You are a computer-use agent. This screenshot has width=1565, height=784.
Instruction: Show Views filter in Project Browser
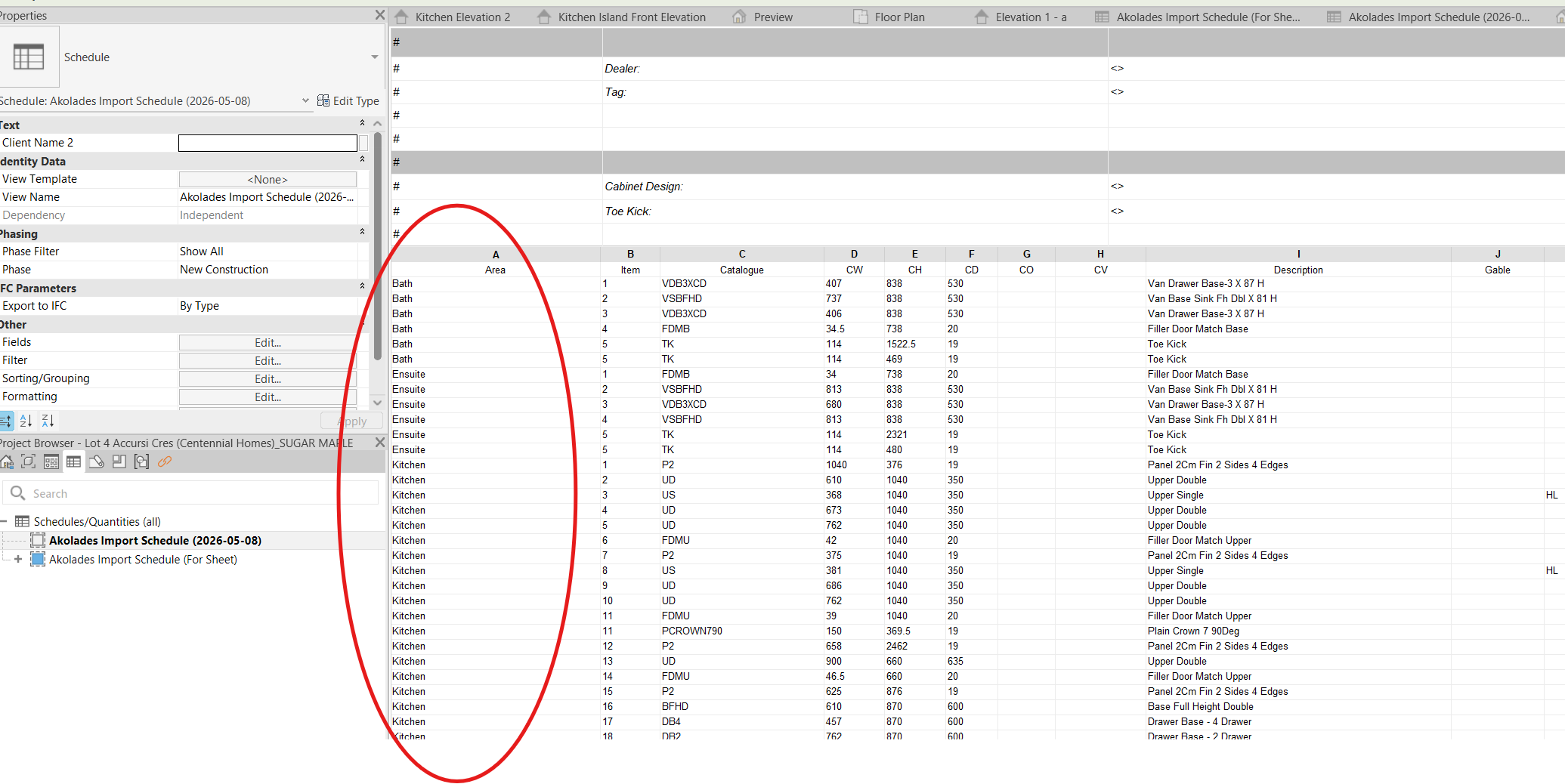click(7, 461)
